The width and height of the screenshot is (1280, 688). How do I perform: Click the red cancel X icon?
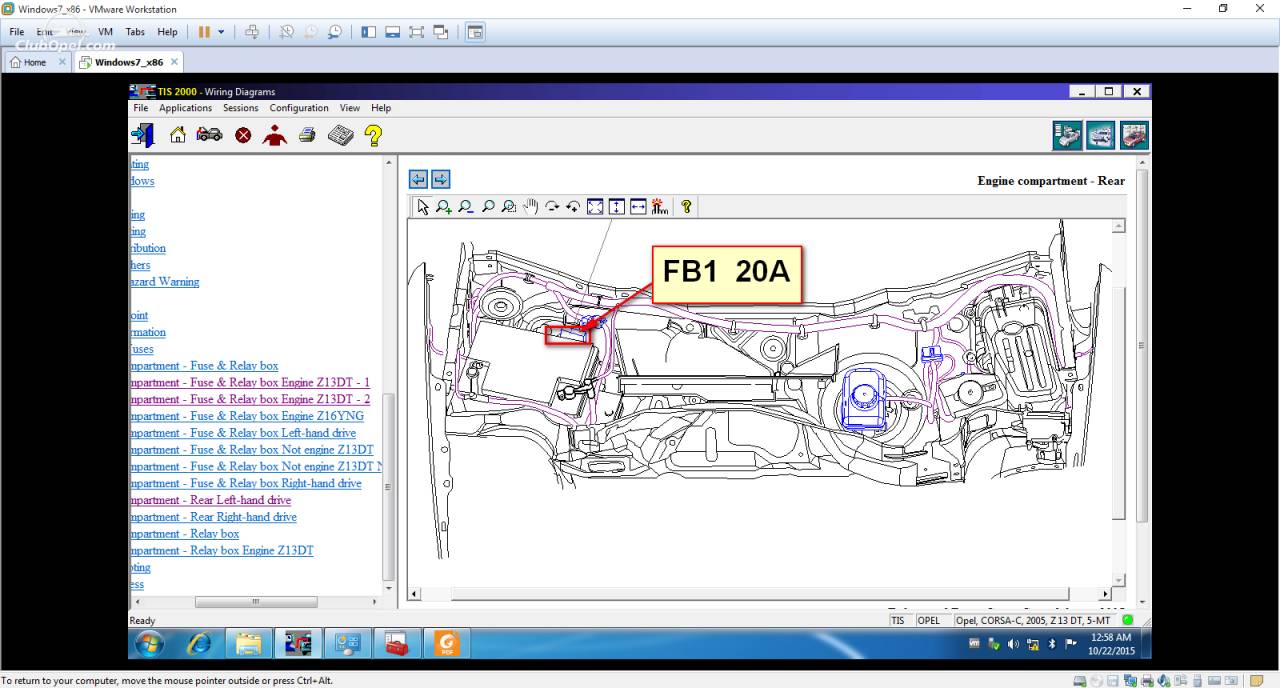point(243,135)
